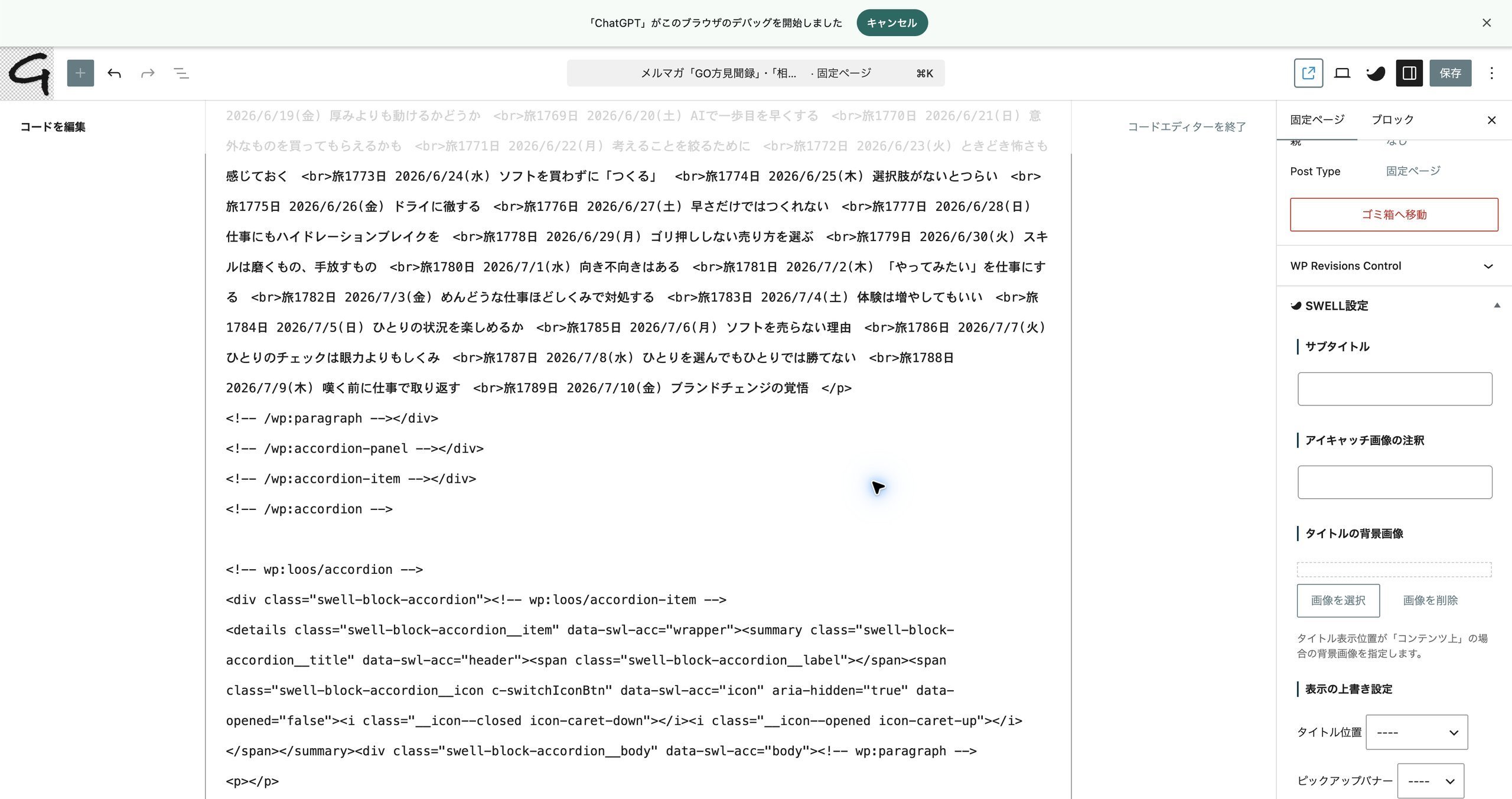This screenshot has width=1512, height=799.
Task: Undo the last edit
Action: [114, 73]
